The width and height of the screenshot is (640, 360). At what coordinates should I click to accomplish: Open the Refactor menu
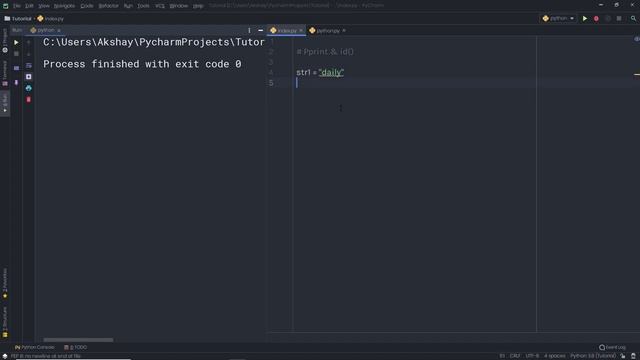[x=108, y=6]
